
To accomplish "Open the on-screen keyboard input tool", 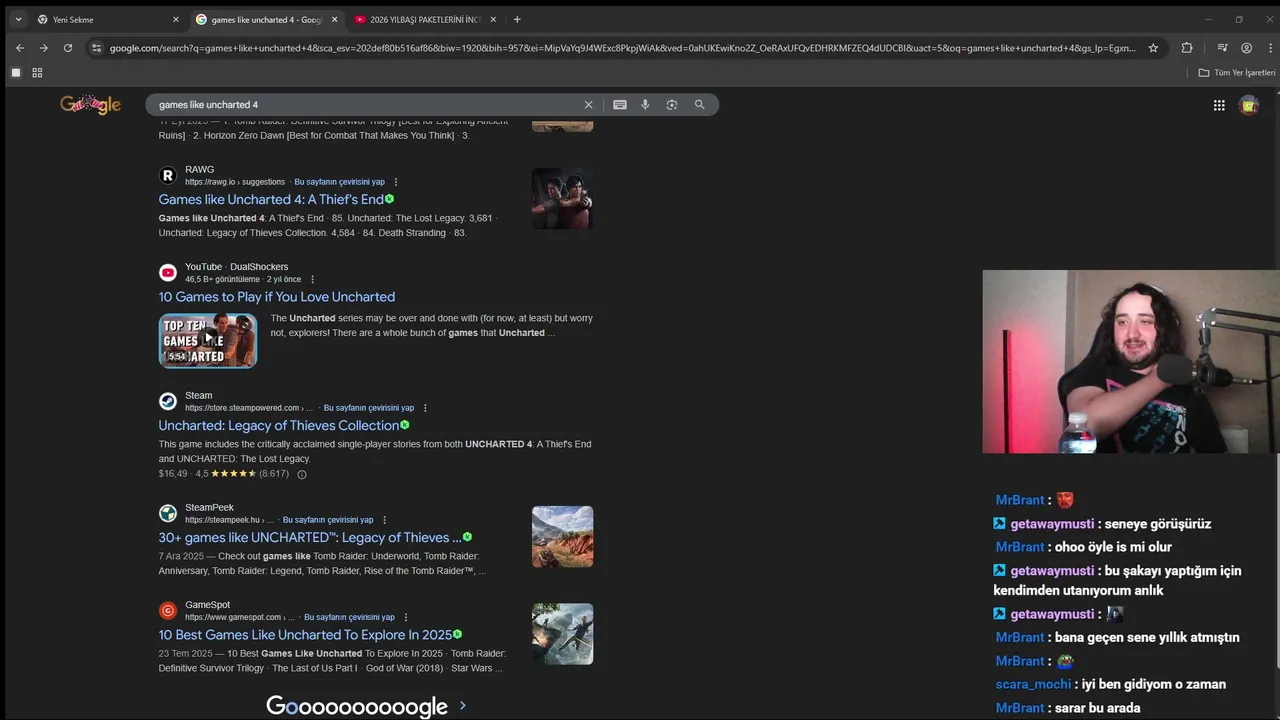I will (x=620, y=104).
